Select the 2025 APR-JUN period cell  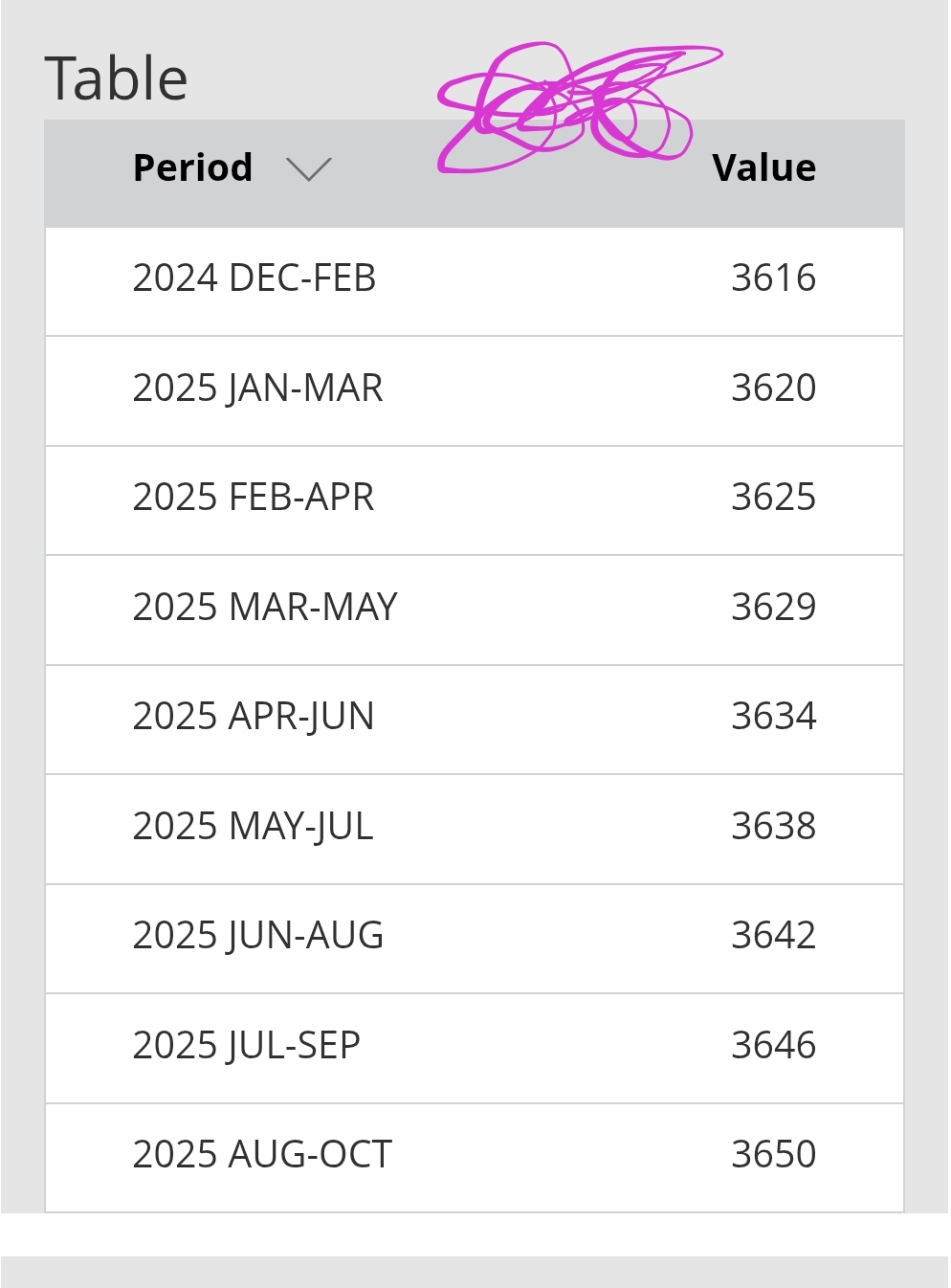pos(254,717)
